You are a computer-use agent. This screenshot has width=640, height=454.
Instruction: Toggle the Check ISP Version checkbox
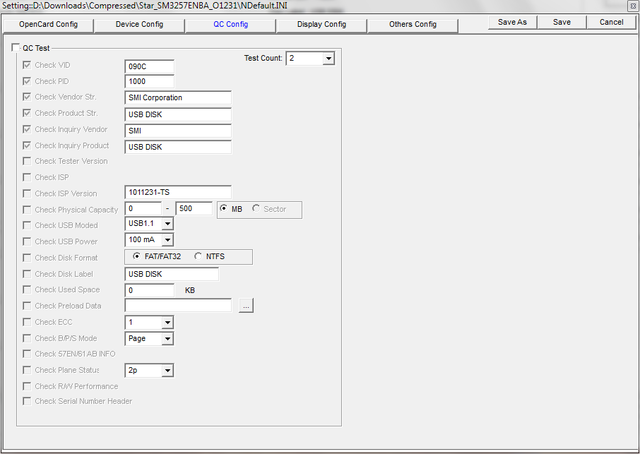pyautogui.click(x=27, y=193)
